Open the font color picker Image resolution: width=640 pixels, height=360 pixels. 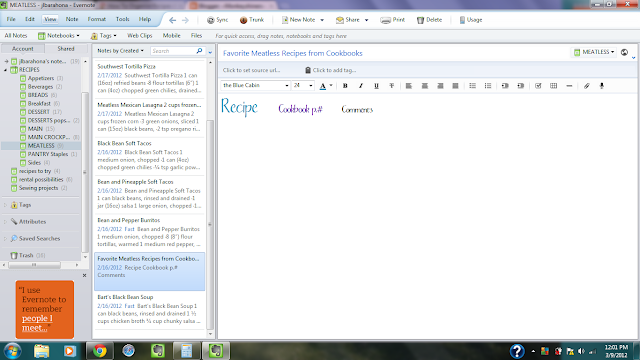pos(323,86)
